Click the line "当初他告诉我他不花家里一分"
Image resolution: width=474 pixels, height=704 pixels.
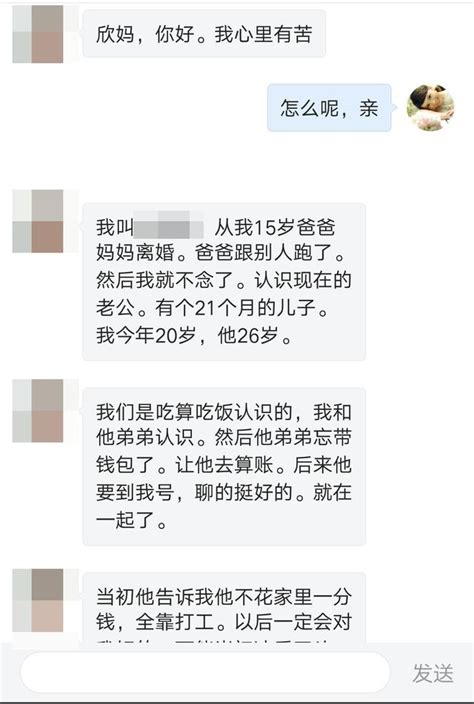click(224, 597)
